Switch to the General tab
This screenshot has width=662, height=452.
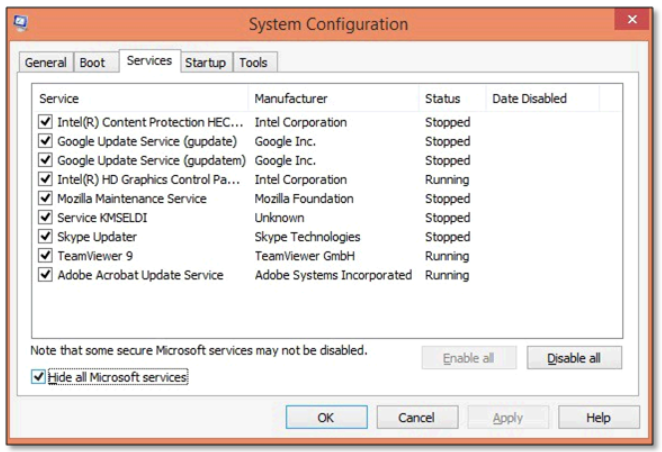point(46,63)
